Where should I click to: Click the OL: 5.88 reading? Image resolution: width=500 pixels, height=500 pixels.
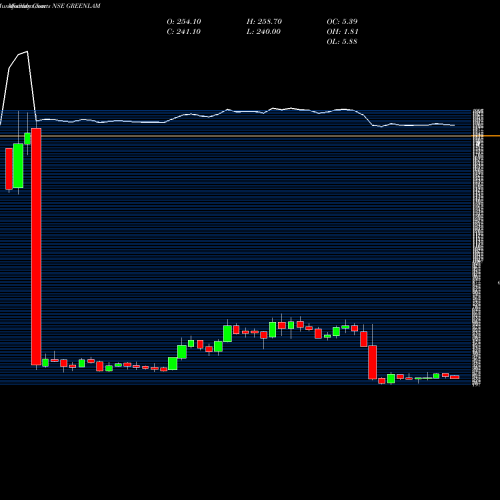(x=342, y=42)
